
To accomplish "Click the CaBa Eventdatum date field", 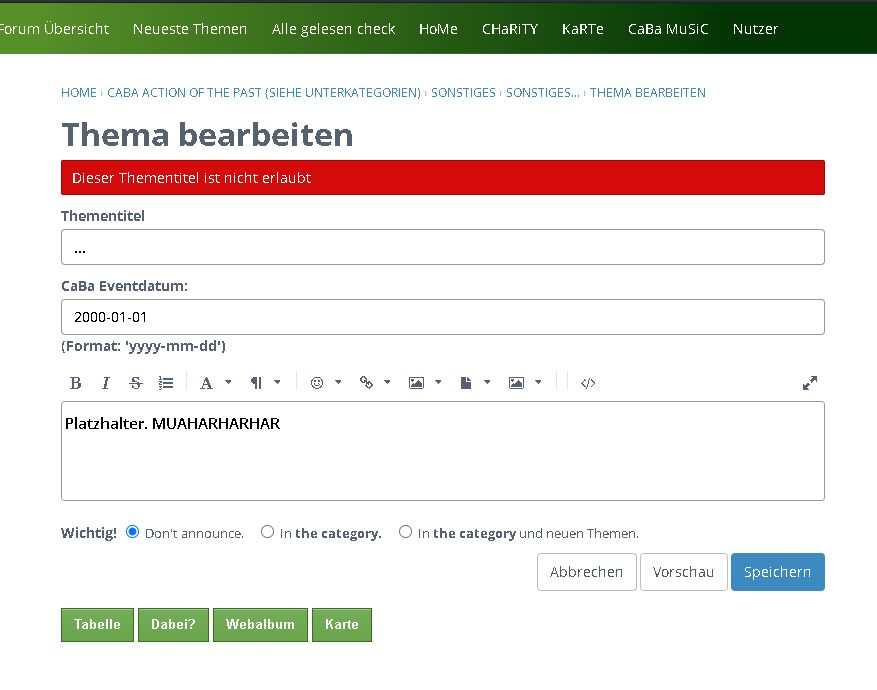I will 442,317.
